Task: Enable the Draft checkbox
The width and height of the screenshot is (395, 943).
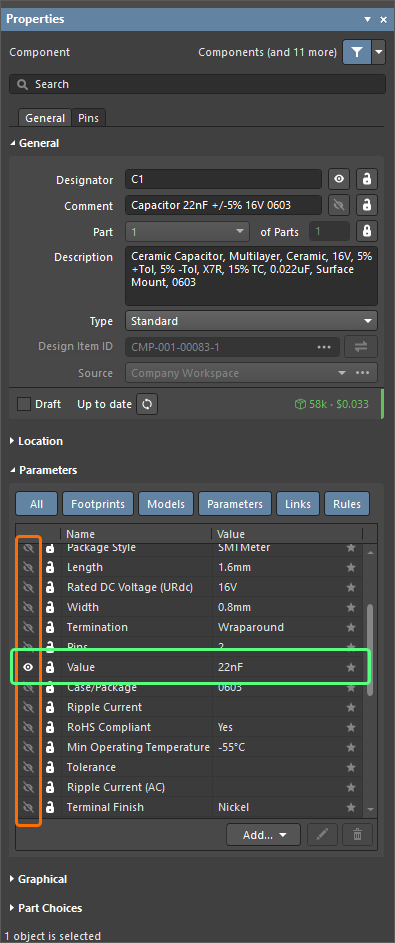Action: tap(24, 404)
